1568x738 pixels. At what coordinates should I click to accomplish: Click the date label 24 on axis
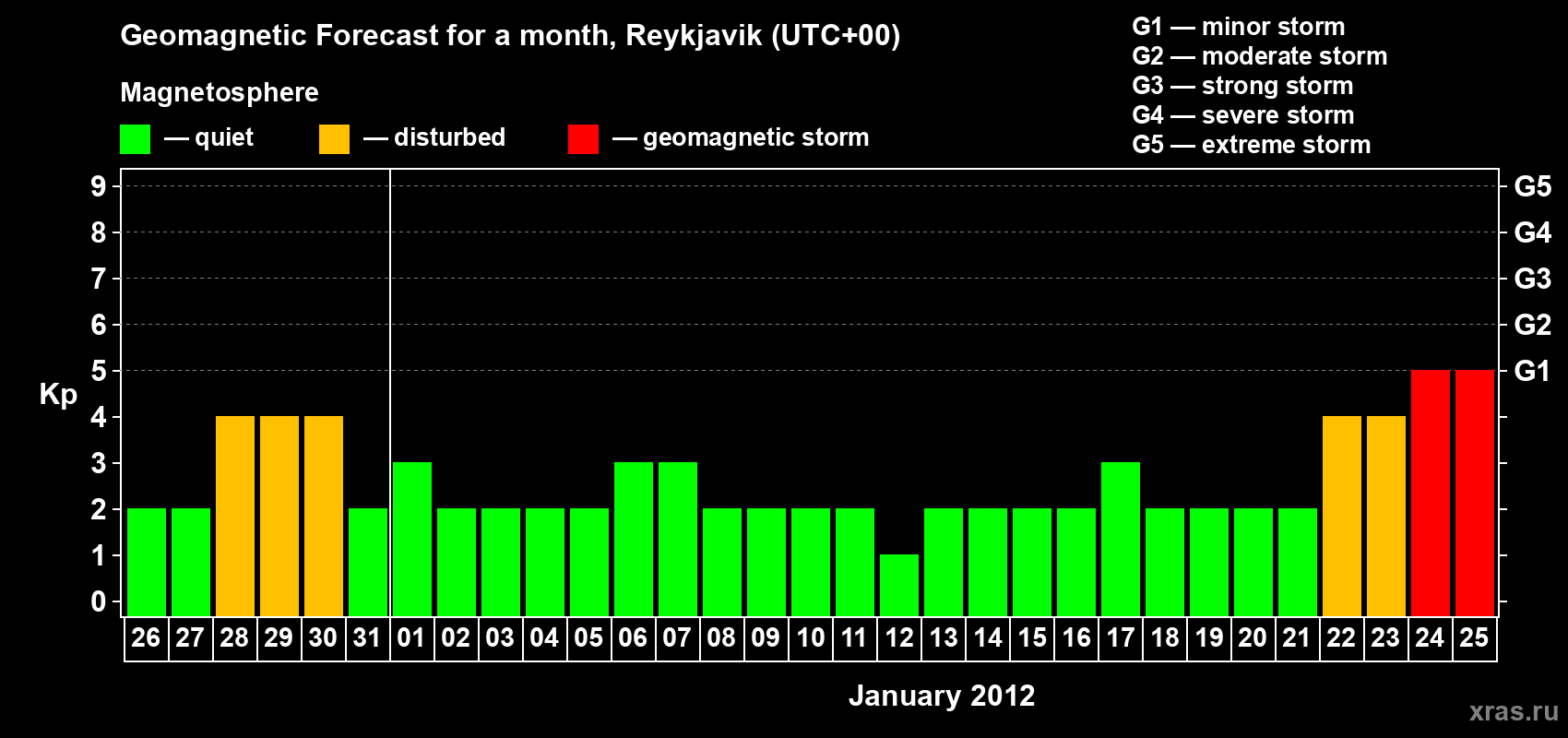pyautogui.click(x=1430, y=637)
